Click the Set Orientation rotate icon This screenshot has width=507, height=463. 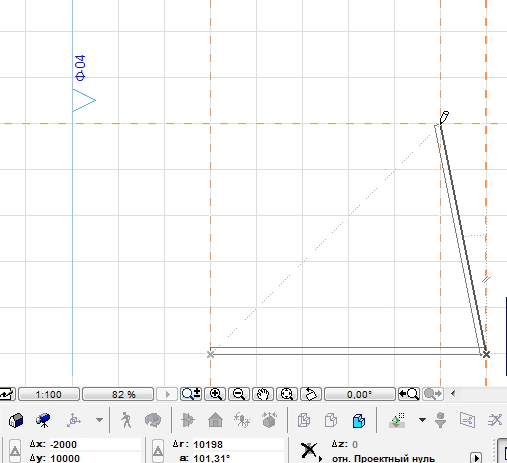click(311, 394)
